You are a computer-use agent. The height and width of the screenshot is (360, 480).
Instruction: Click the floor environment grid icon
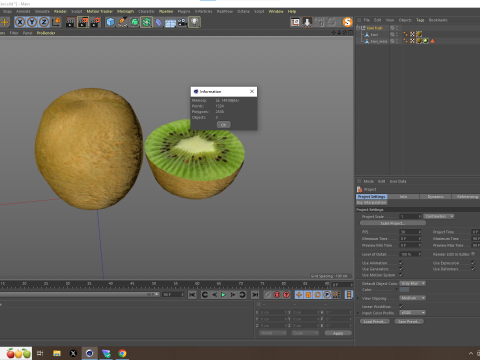(170, 23)
